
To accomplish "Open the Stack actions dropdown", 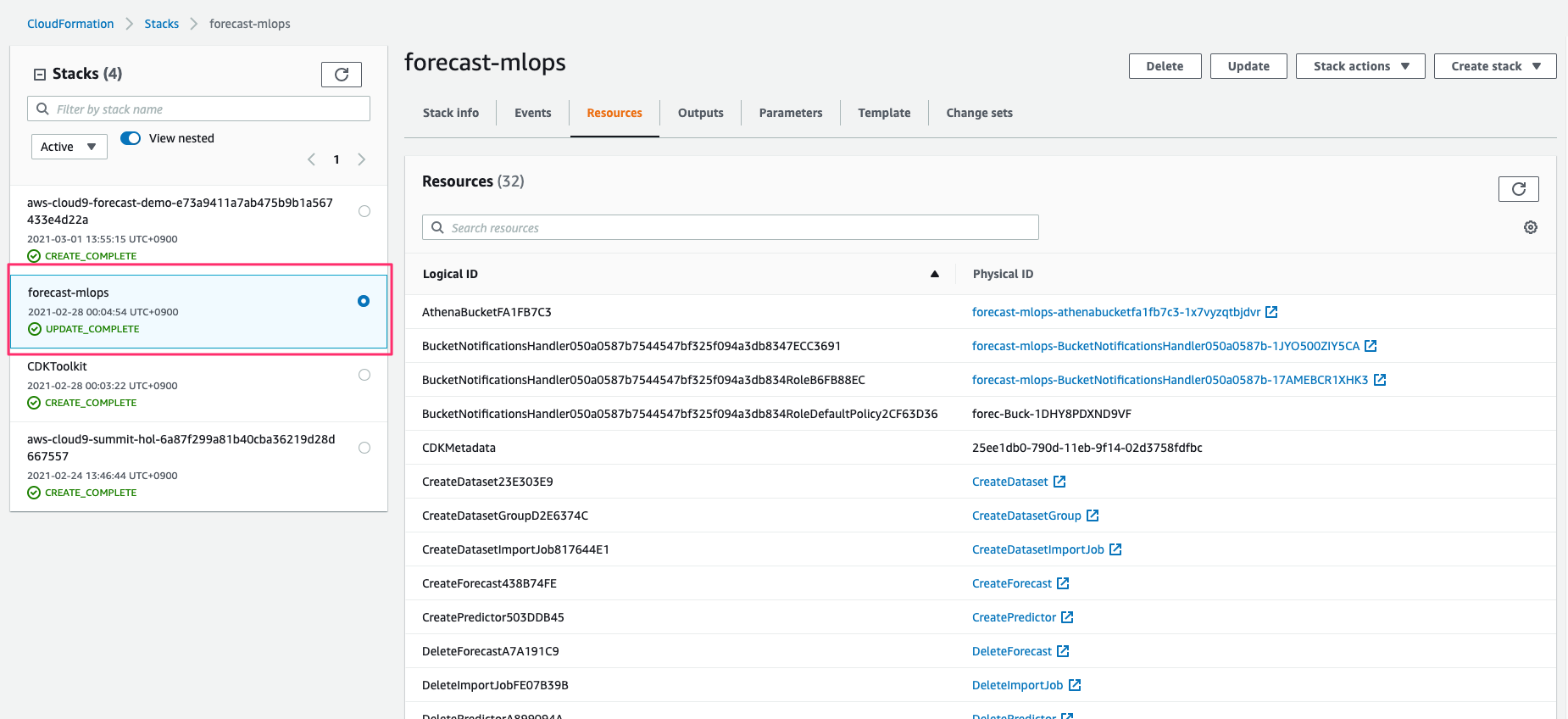I will tap(1360, 66).
